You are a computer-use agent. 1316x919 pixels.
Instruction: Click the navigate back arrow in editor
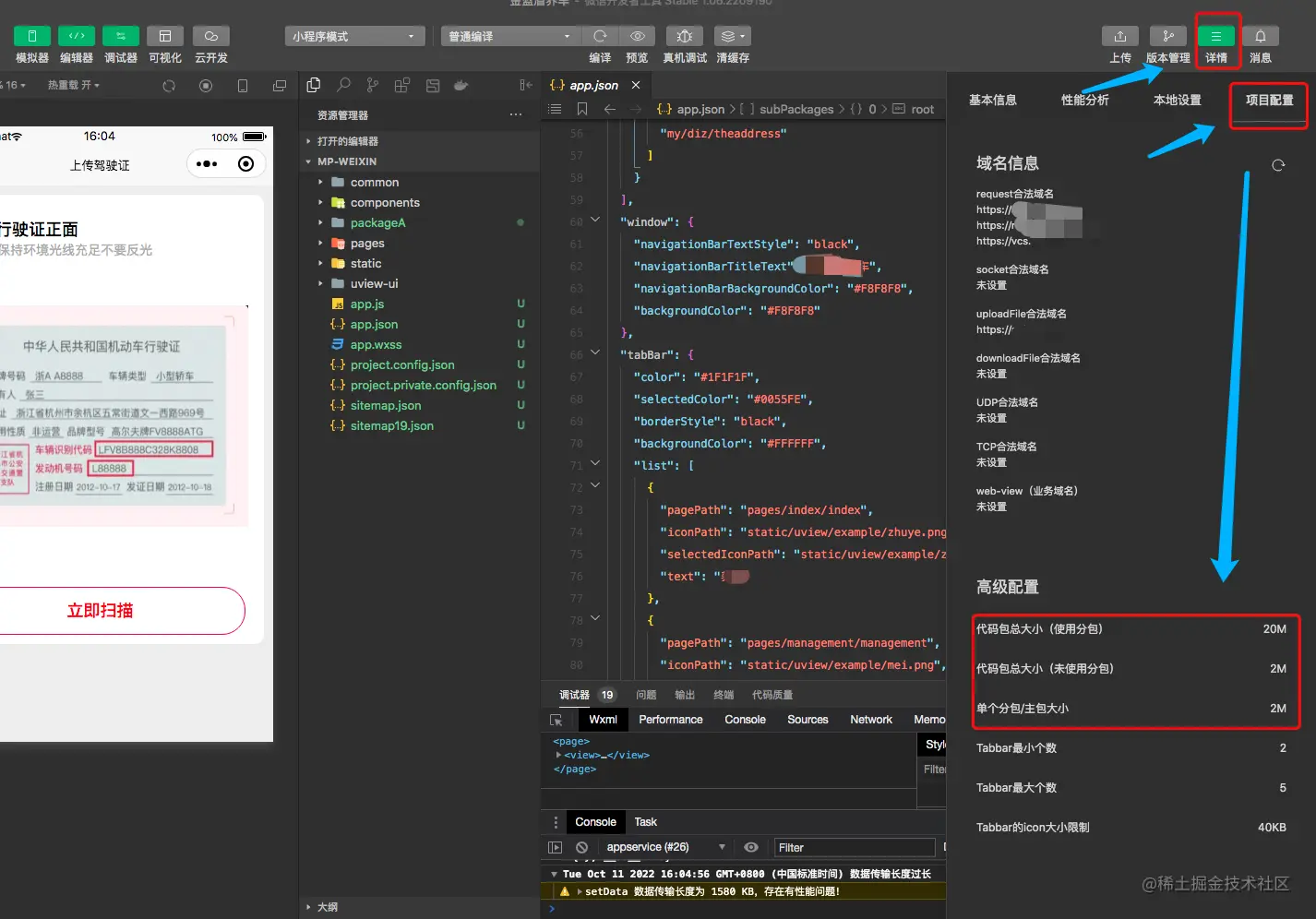point(610,109)
